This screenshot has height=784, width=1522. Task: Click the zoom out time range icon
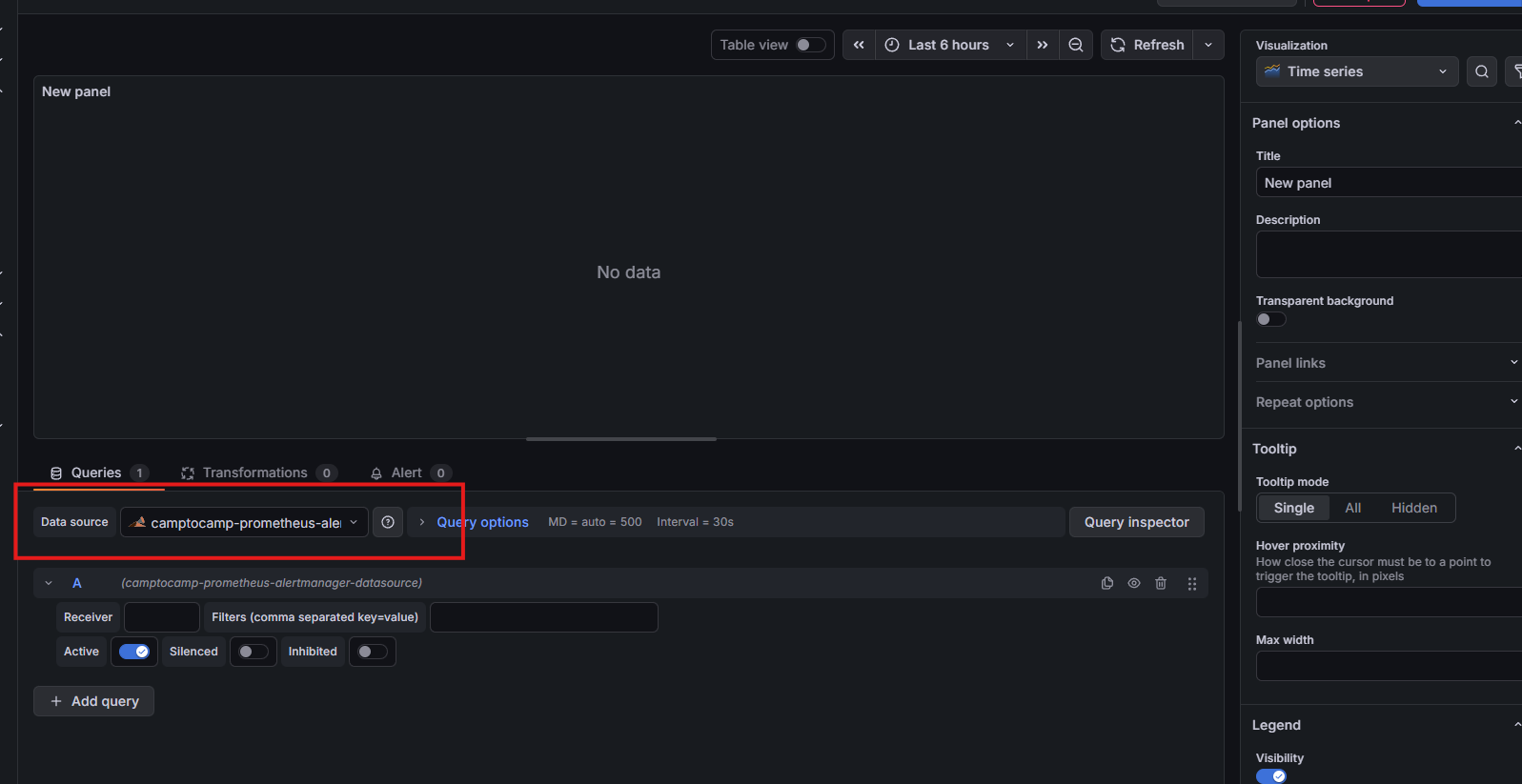tap(1075, 45)
